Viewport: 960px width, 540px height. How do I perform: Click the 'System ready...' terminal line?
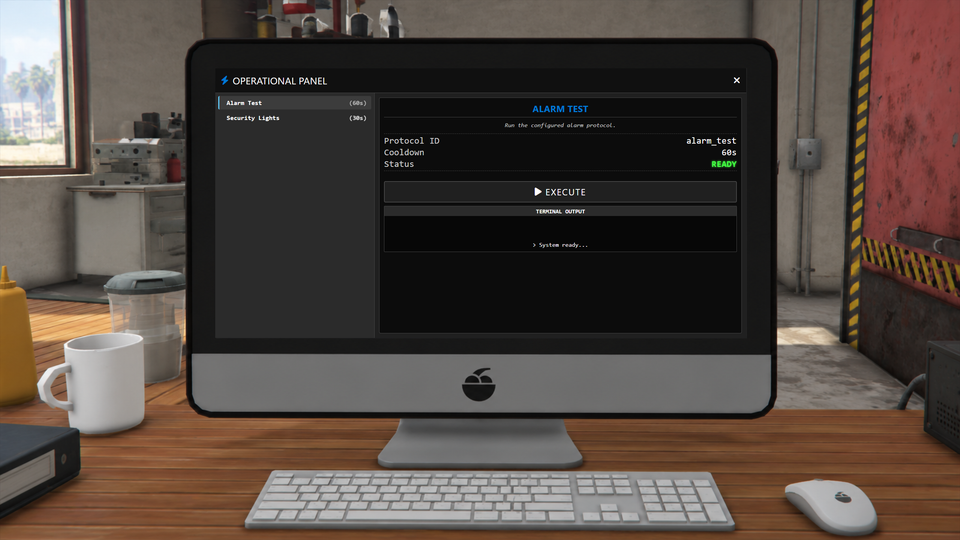pyautogui.click(x=560, y=245)
